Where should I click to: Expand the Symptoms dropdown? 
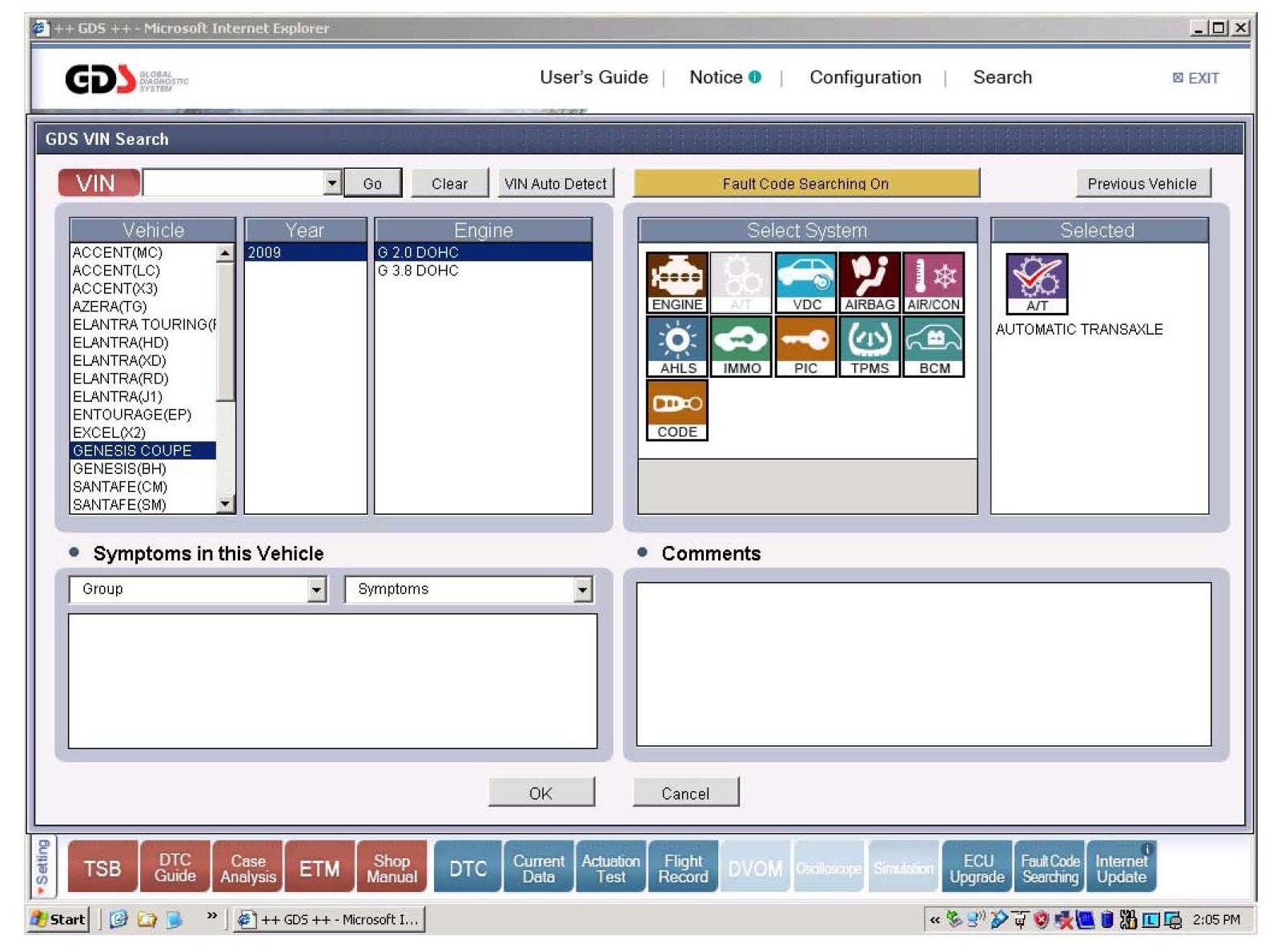(583, 590)
